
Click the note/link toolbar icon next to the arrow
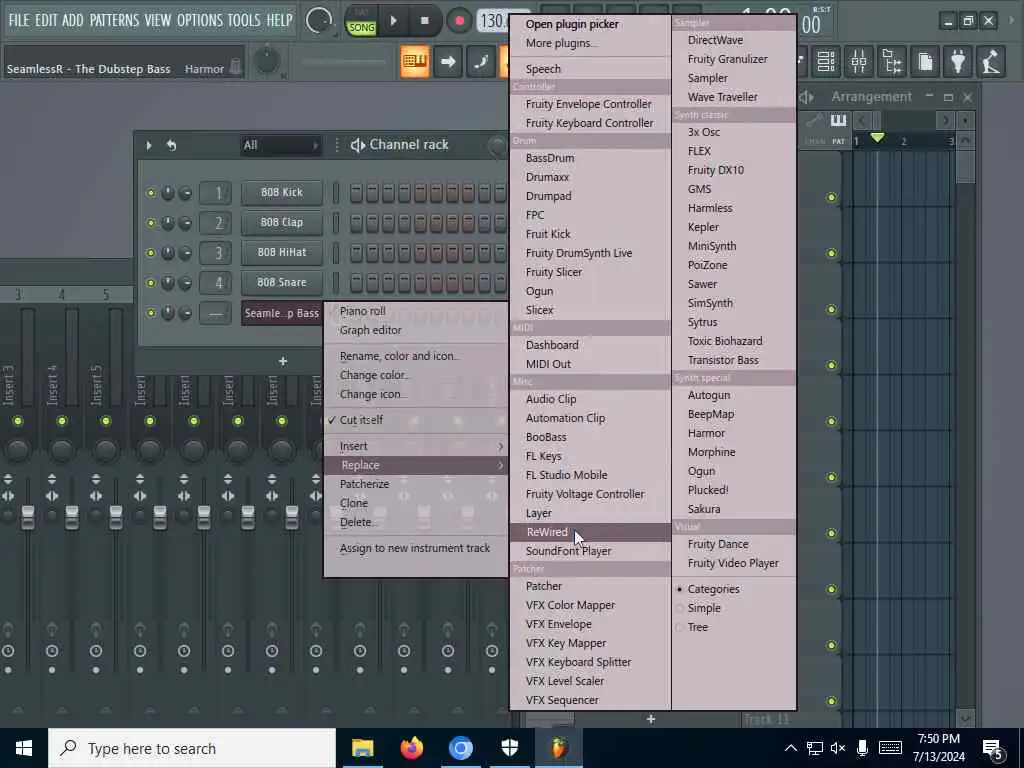[x=481, y=62]
